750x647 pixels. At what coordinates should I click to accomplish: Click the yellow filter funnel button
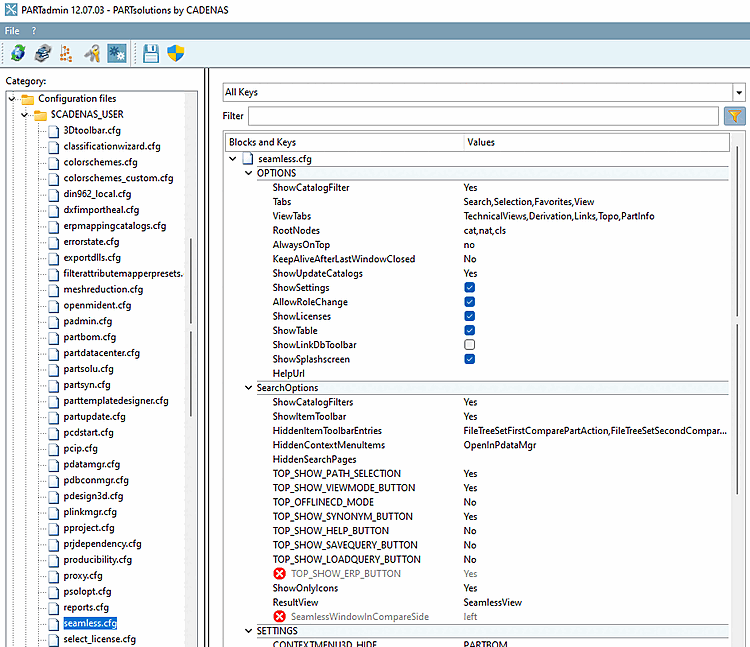point(734,117)
